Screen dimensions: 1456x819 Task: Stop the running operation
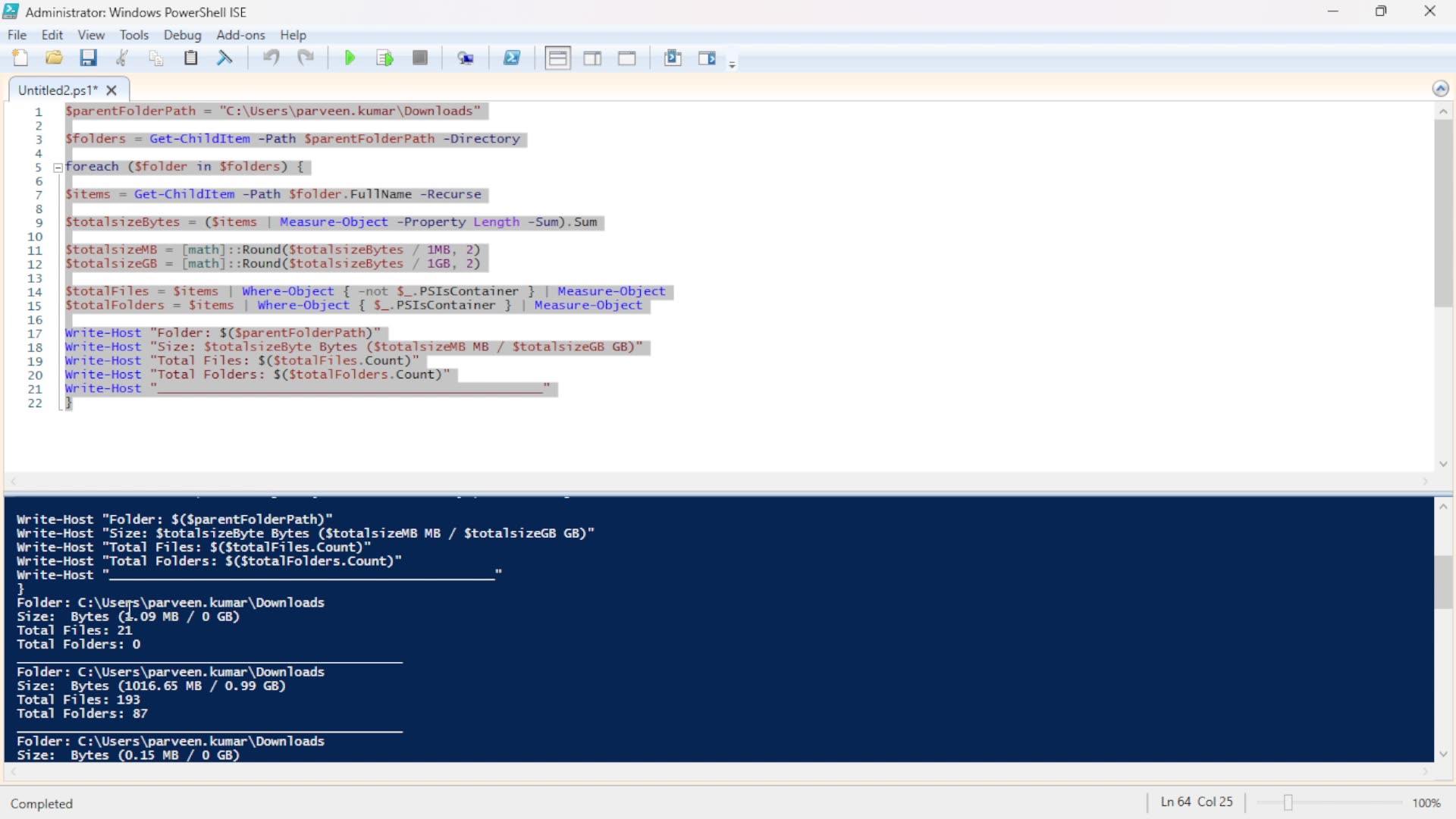[420, 57]
